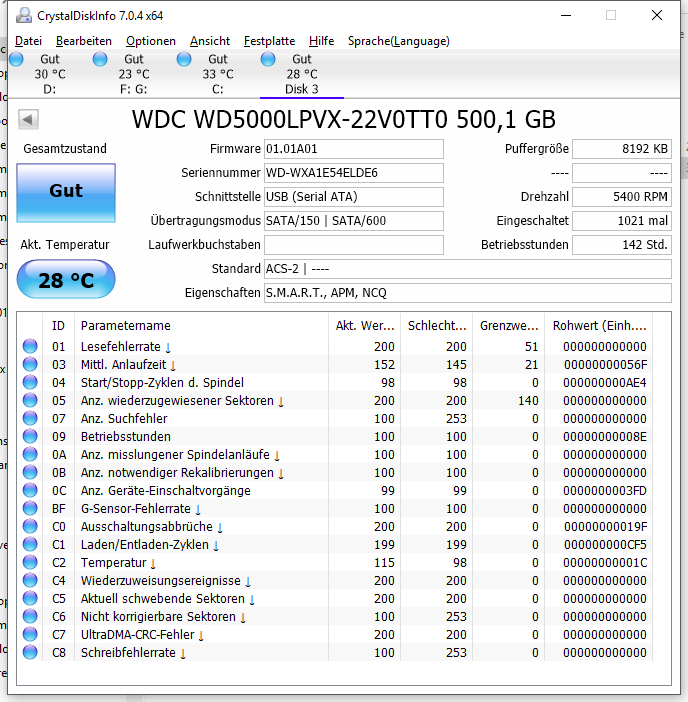Click the Firmware field 01.01A01
The width and height of the screenshot is (688, 702).
pos(354,149)
